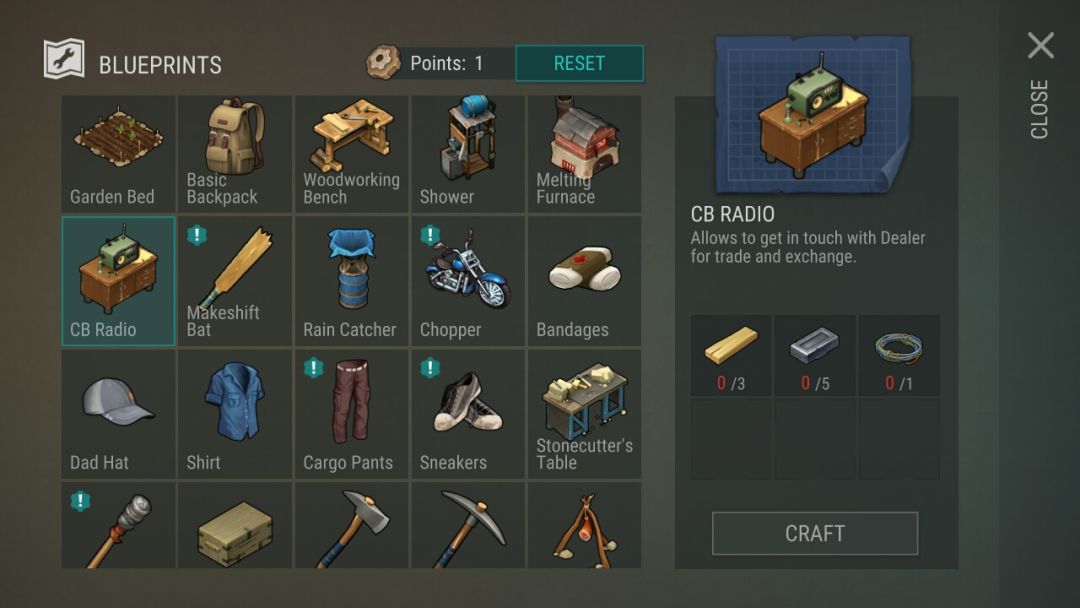Select the Chopper motorcycle blueprint
This screenshot has width=1080, height=608.
[468, 281]
